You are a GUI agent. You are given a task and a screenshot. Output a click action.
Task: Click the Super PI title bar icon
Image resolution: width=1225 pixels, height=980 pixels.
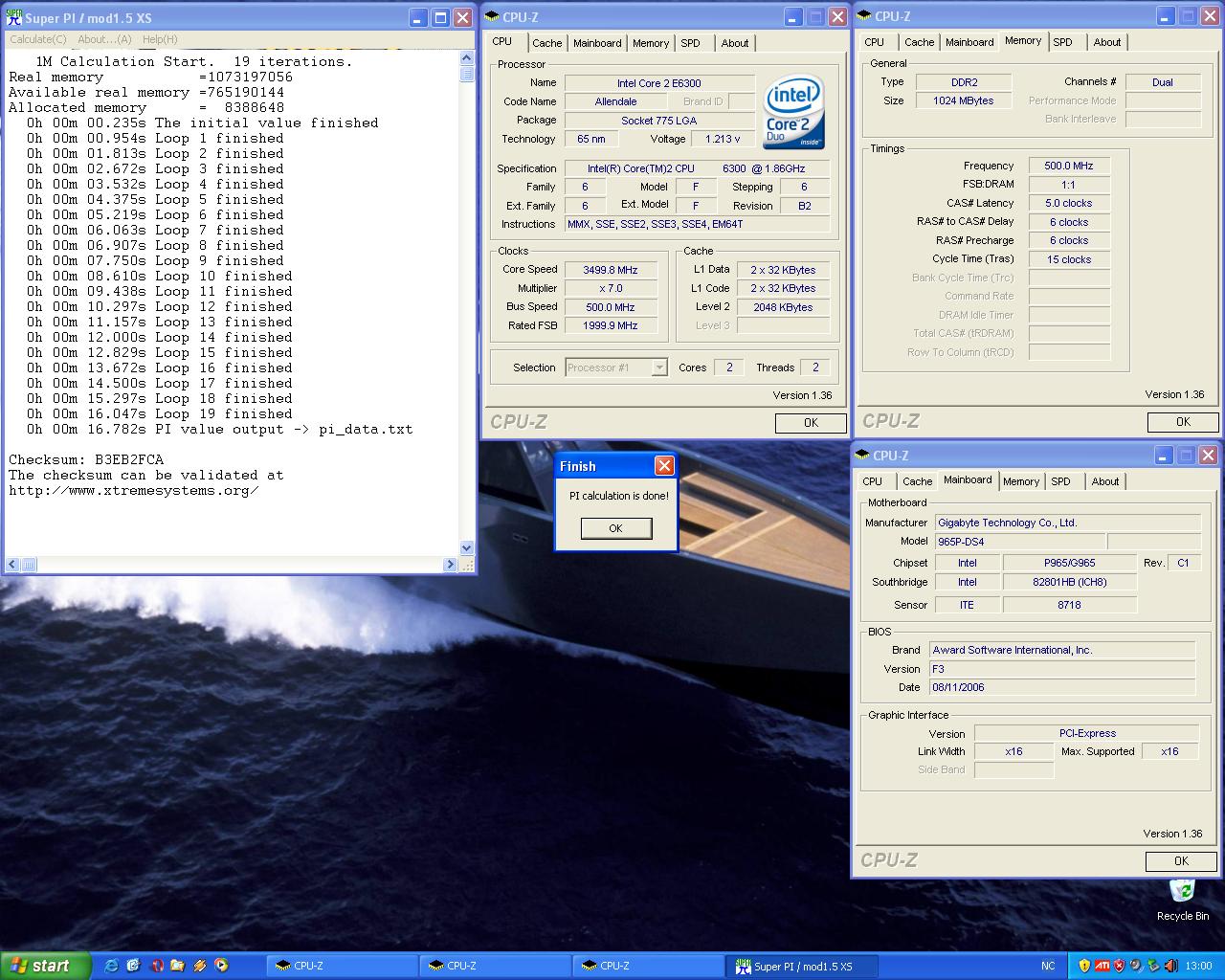(x=14, y=18)
